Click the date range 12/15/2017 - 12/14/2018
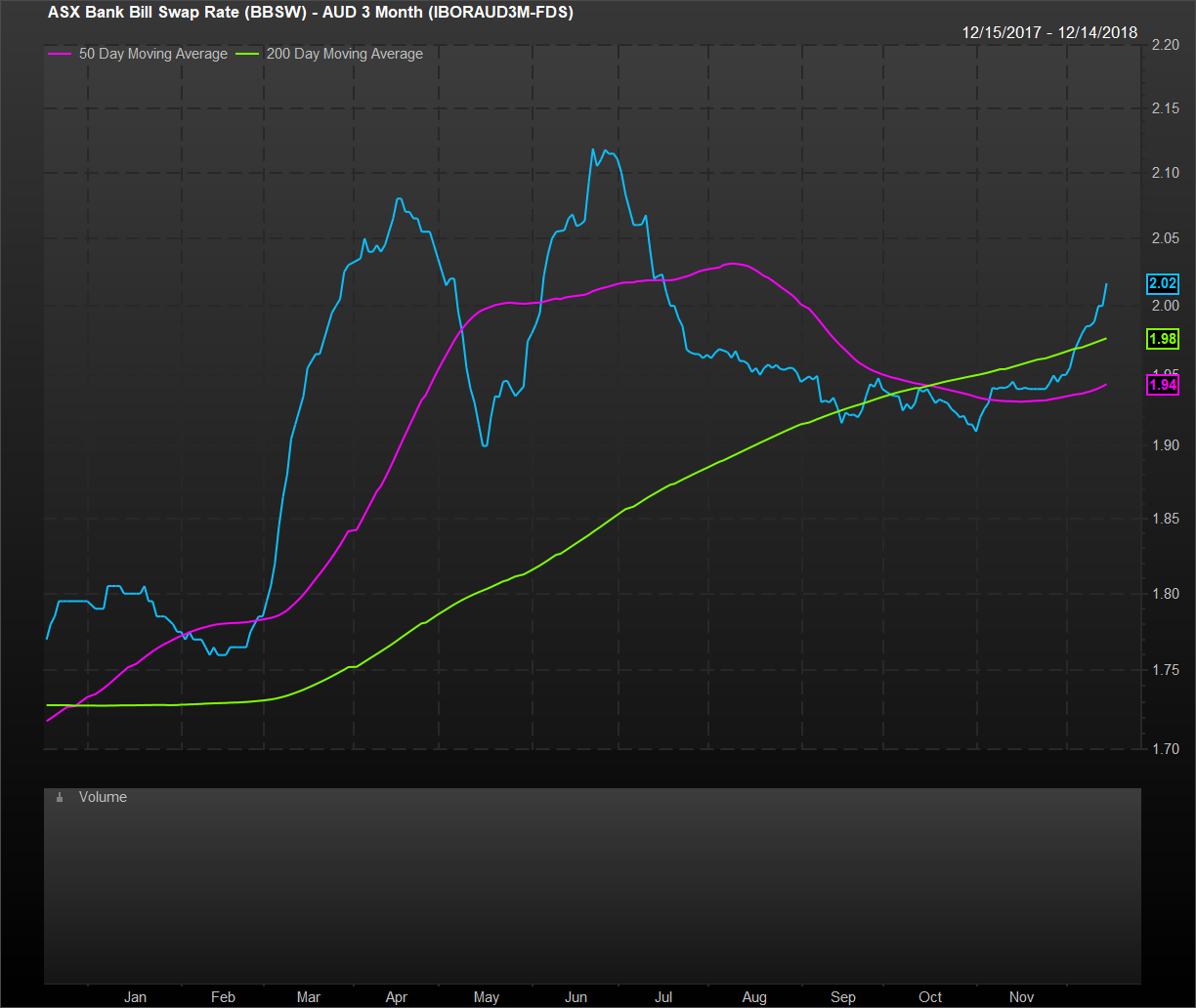The width and height of the screenshot is (1196, 1008). tap(1049, 32)
